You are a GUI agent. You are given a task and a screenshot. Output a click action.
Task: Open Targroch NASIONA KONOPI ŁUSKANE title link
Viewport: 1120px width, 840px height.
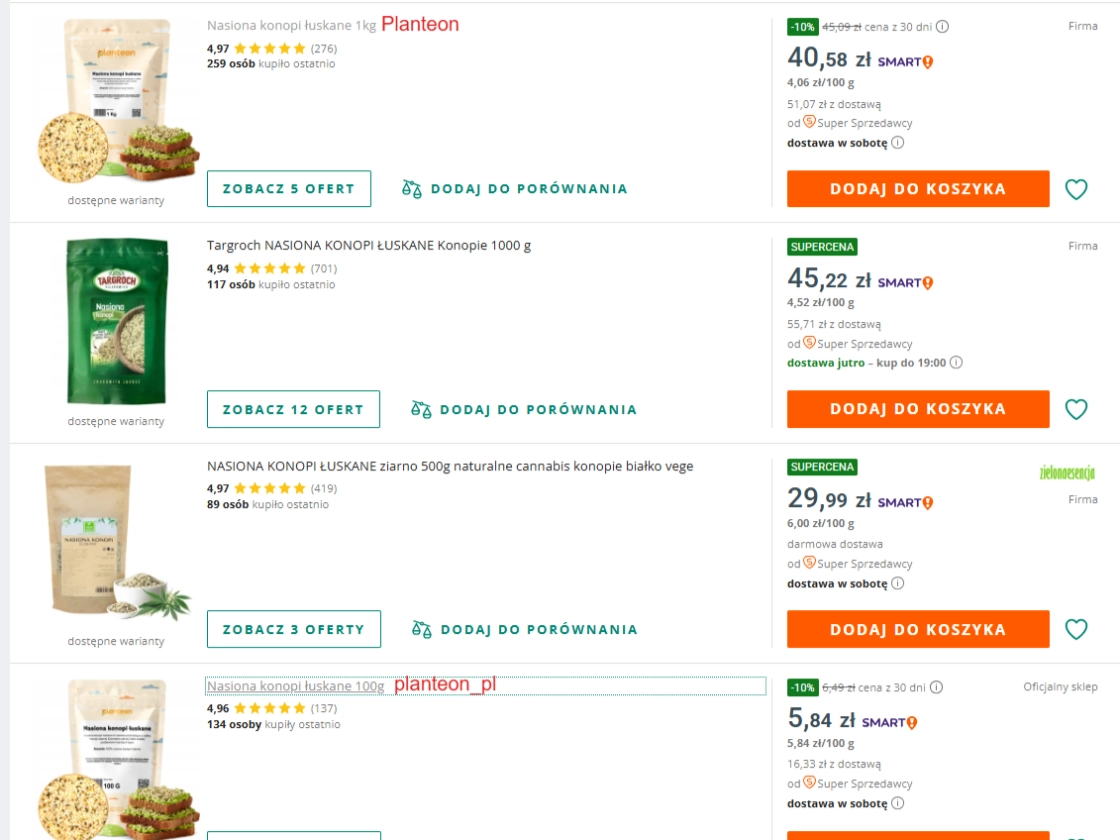[x=369, y=246]
